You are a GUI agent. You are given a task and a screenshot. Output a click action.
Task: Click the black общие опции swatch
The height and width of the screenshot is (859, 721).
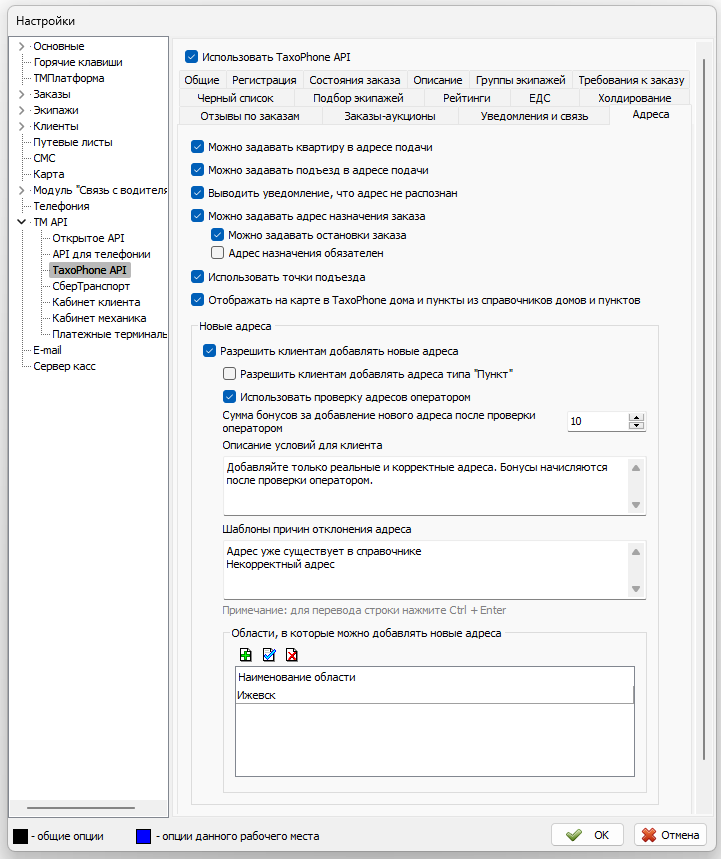[x=20, y=836]
